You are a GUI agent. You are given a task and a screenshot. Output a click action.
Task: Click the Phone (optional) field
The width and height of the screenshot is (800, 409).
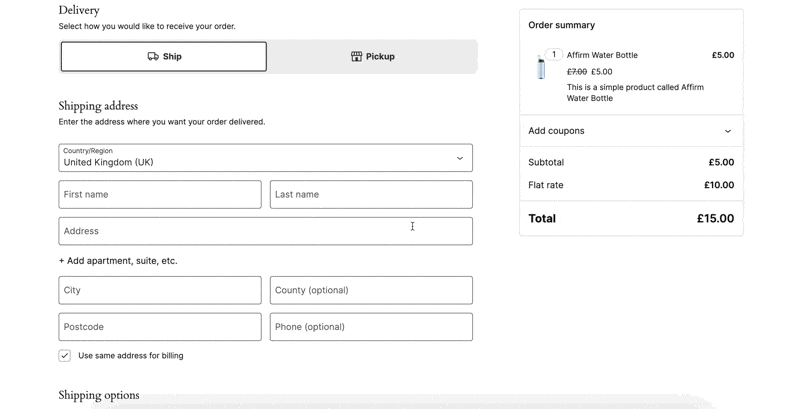click(371, 327)
